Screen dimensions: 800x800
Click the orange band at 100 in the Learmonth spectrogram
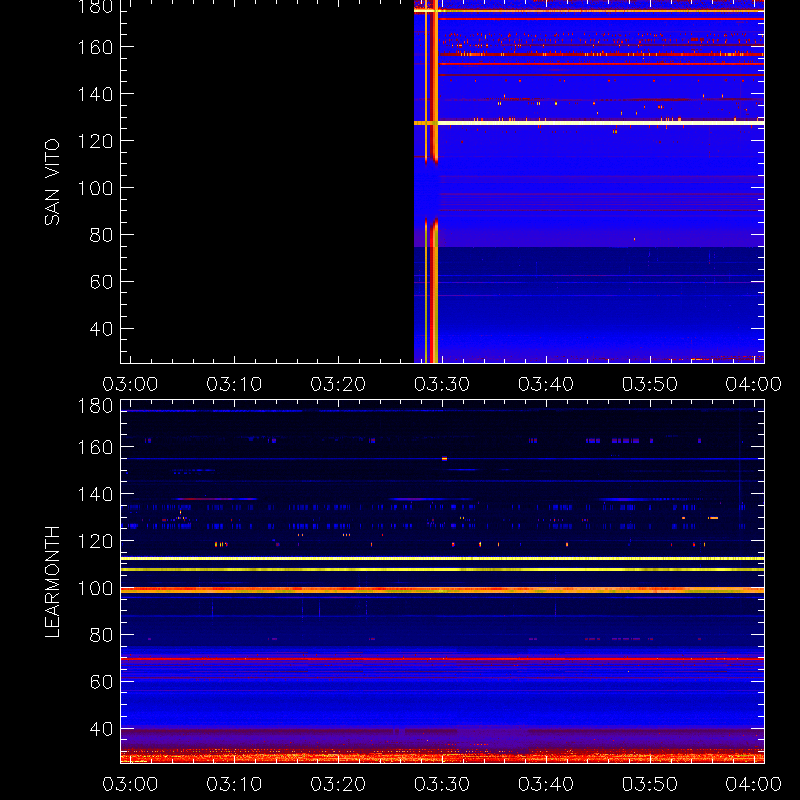tap(442, 590)
